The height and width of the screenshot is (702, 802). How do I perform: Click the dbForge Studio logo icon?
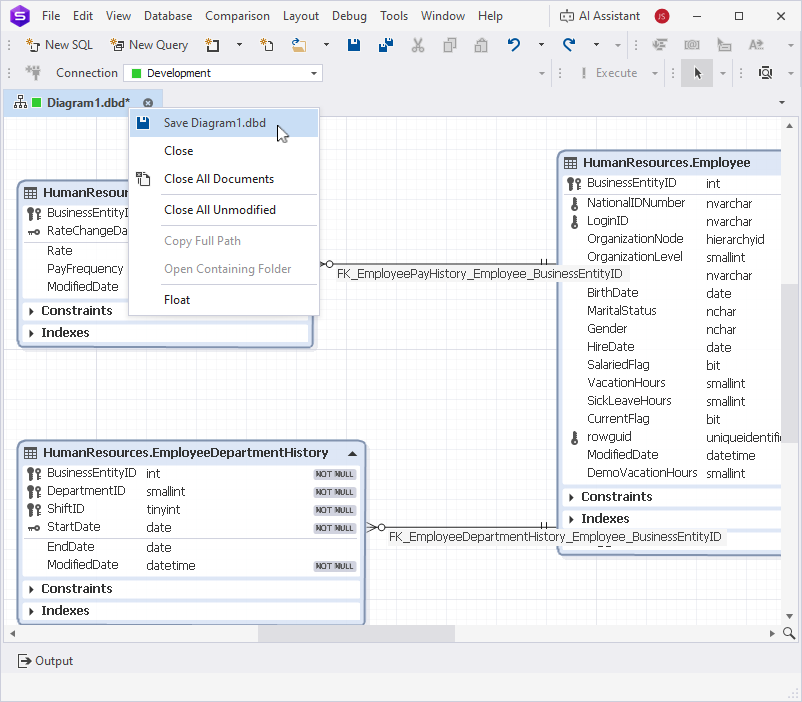[19, 16]
